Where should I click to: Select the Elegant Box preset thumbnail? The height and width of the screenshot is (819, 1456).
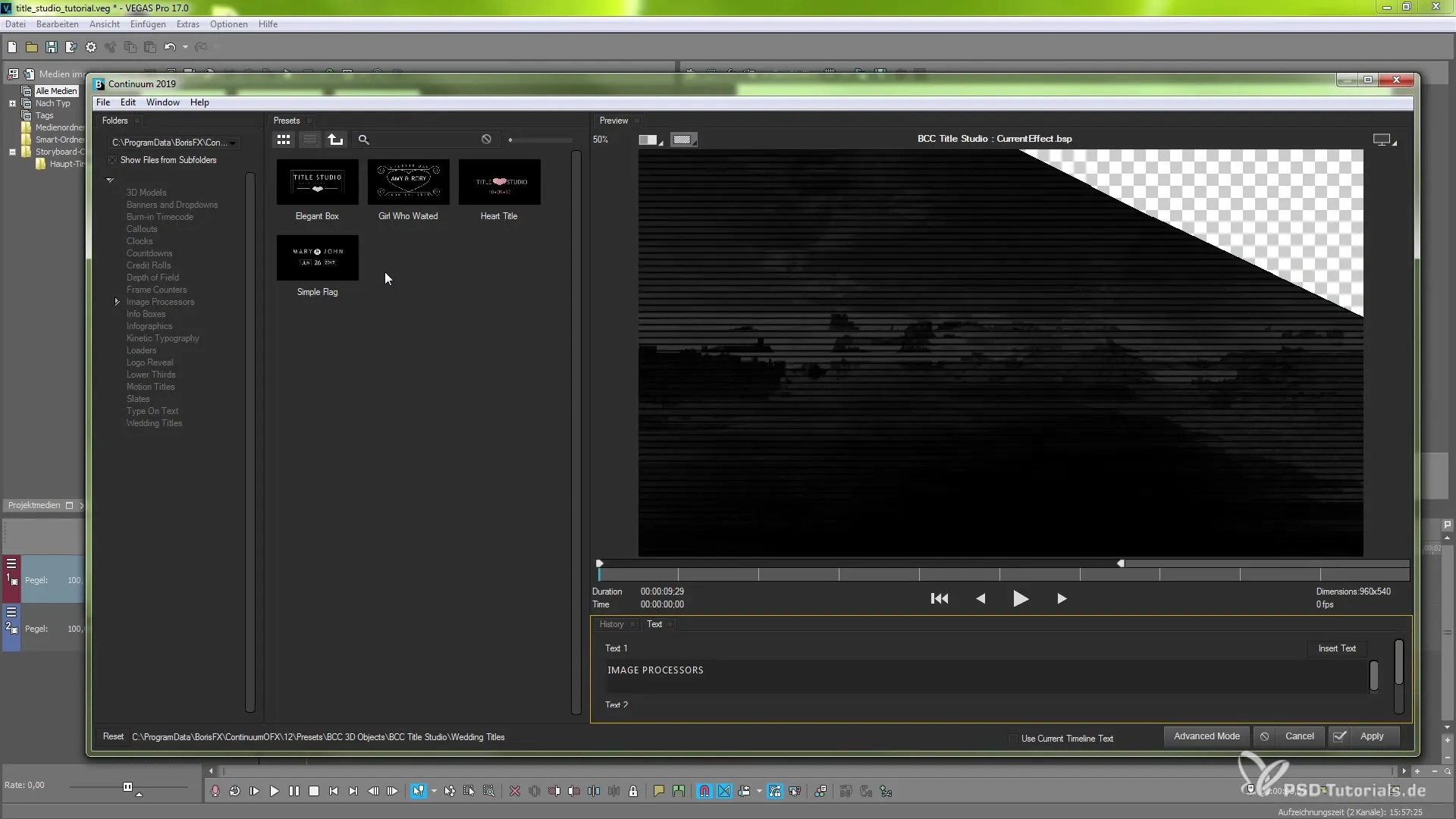tap(317, 182)
